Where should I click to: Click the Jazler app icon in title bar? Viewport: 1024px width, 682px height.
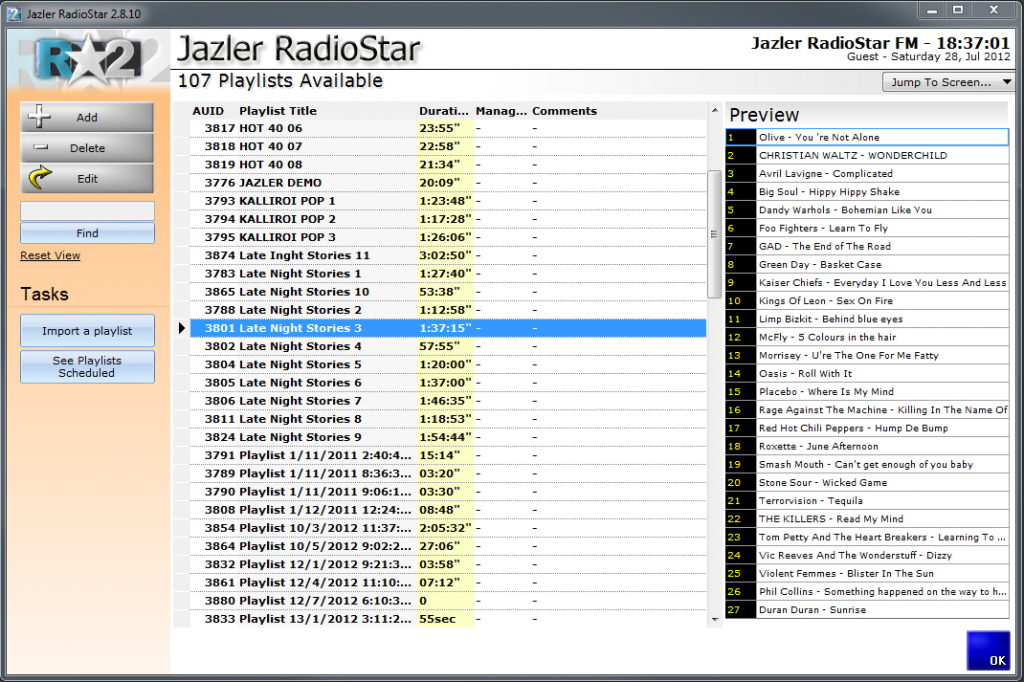pyautogui.click(x=14, y=13)
